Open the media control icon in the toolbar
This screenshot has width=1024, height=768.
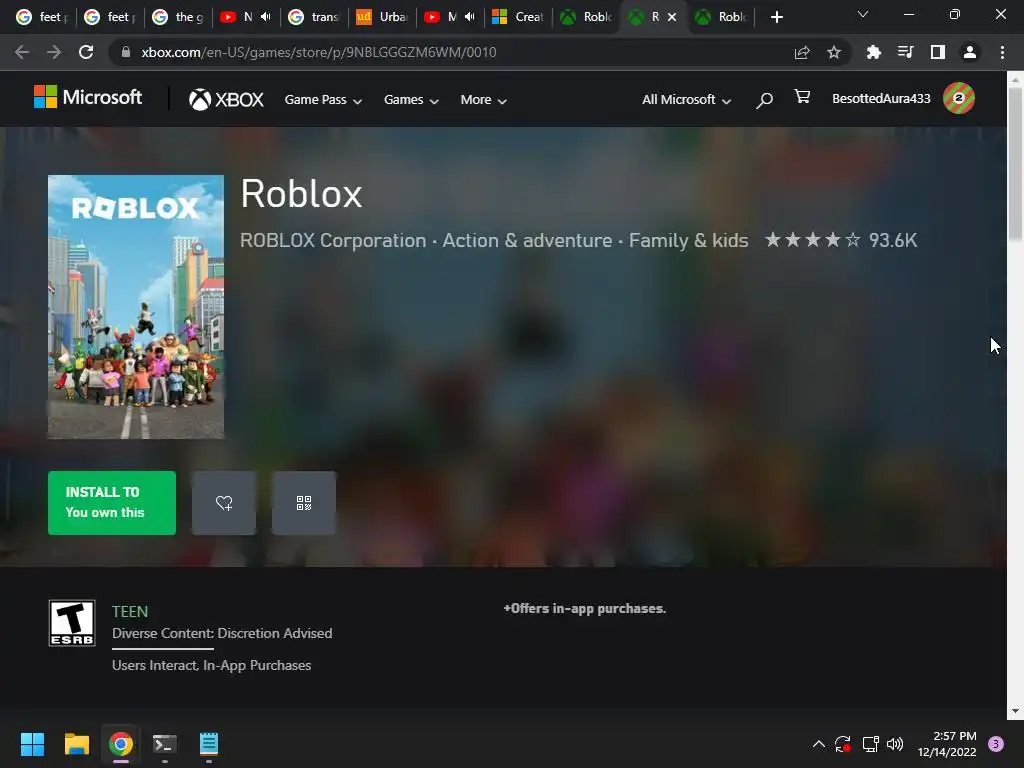coord(905,52)
